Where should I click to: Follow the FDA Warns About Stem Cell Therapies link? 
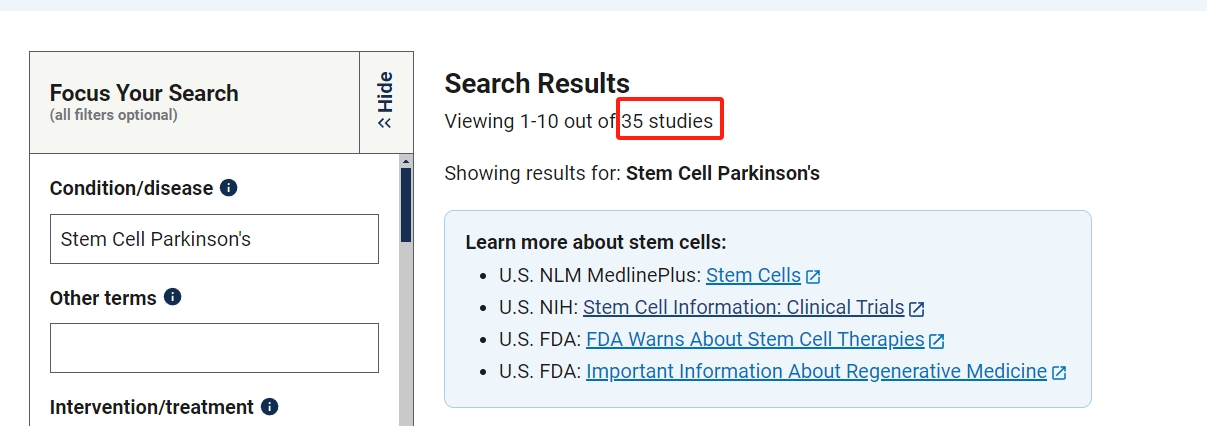(755, 339)
